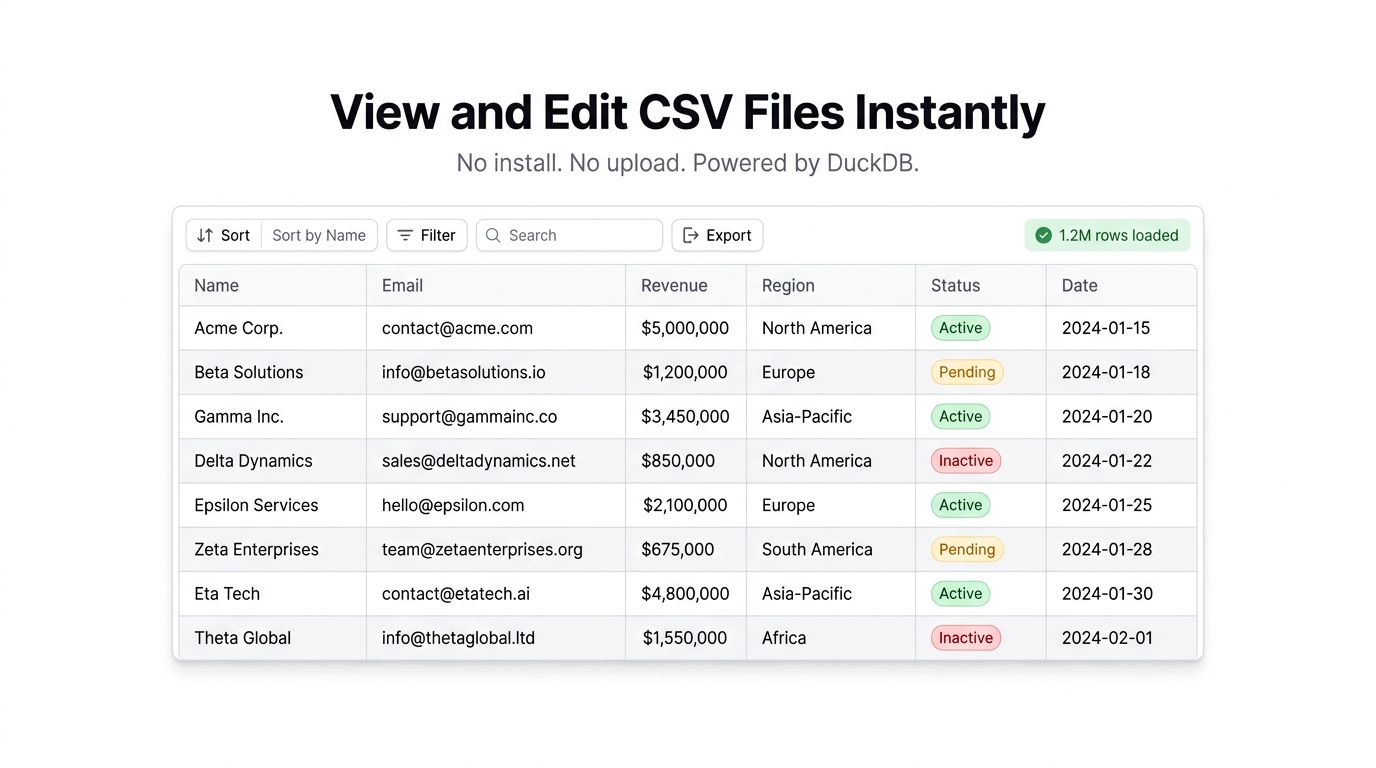
Task: Select the Eta Tech name cell
Action: click(273, 594)
